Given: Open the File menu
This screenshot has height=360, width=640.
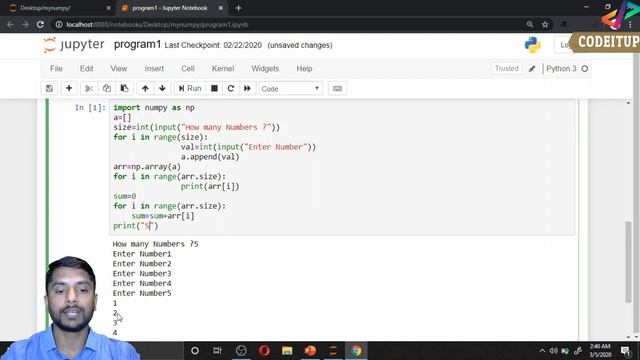Looking at the screenshot, I should (56, 69).
